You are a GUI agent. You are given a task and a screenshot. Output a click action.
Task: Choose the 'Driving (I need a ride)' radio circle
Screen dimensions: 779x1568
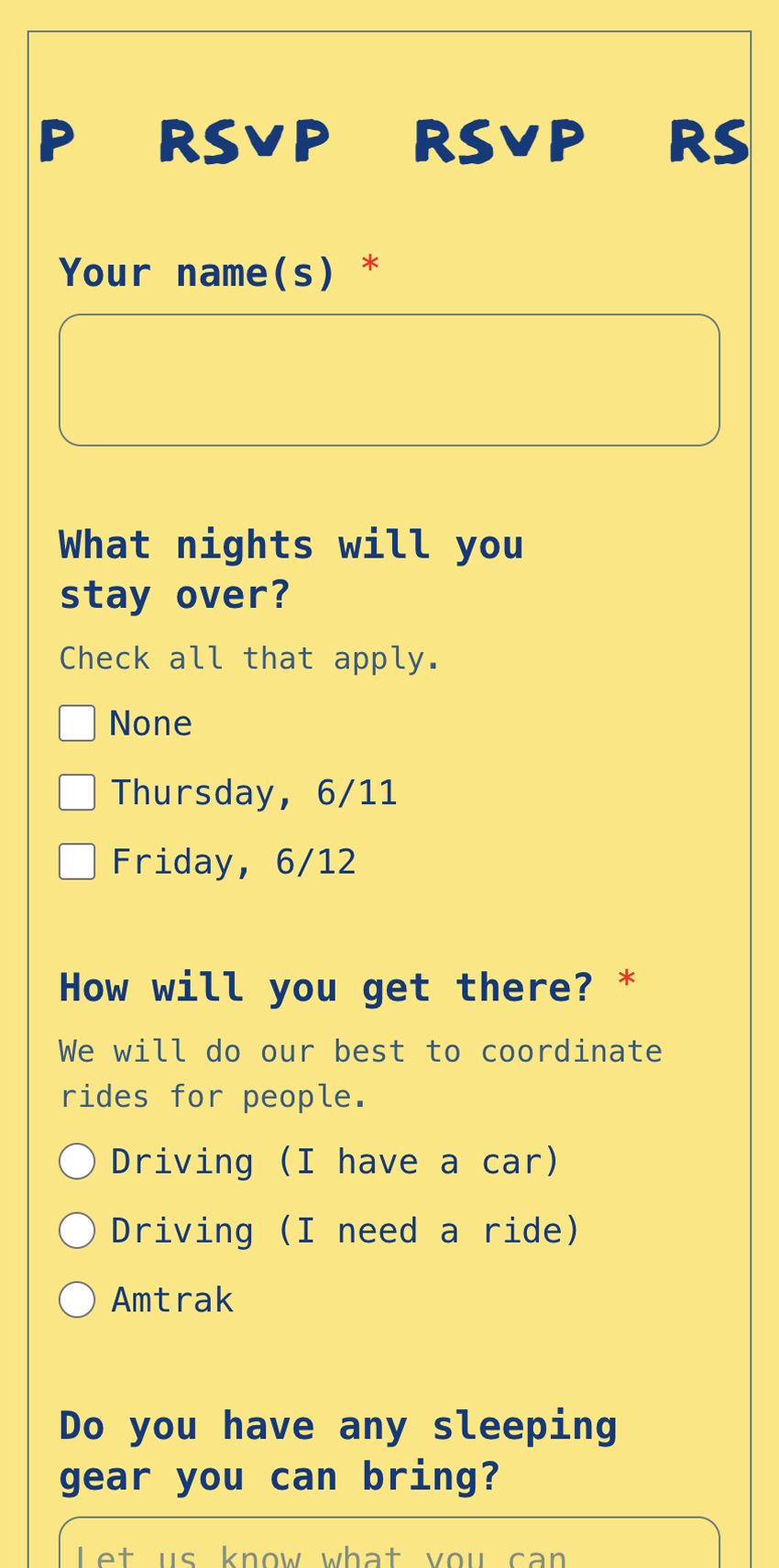click(x=77, y=1231)
